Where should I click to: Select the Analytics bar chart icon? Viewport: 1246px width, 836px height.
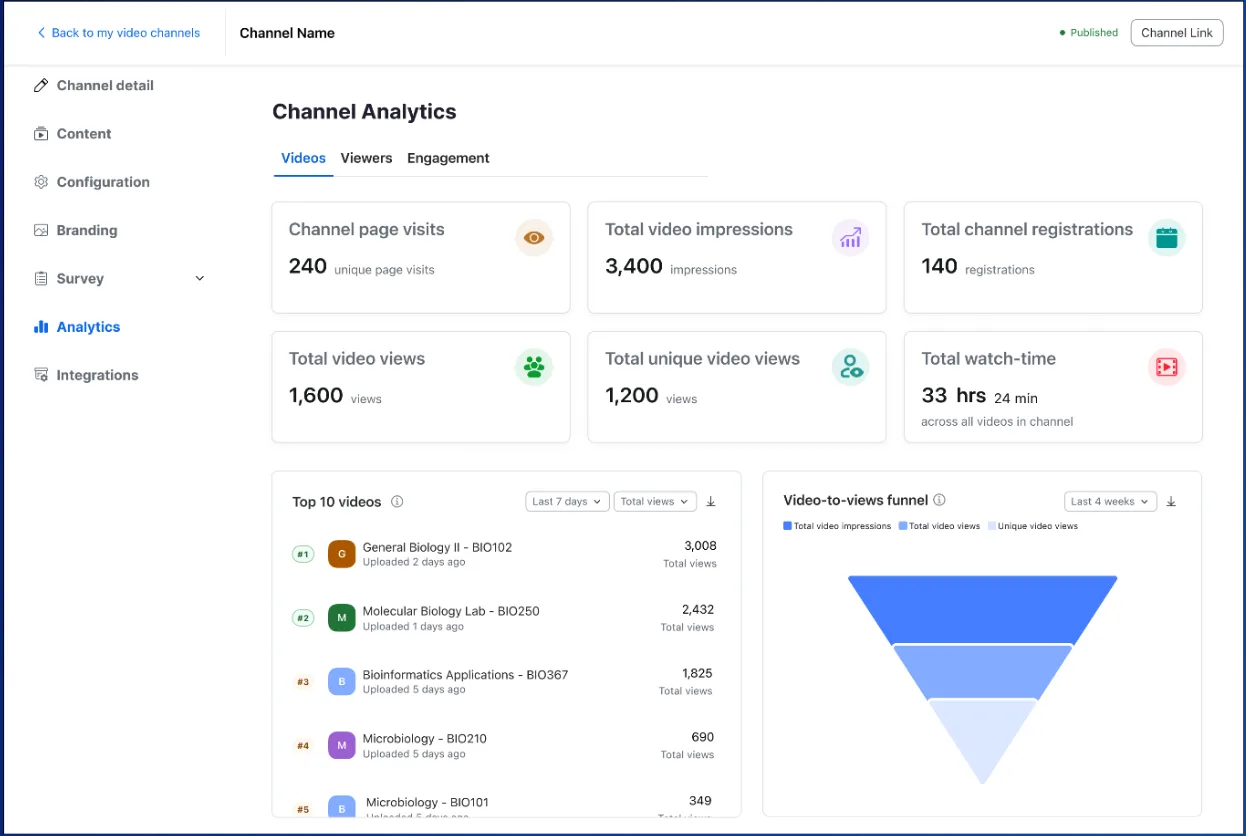41,326
